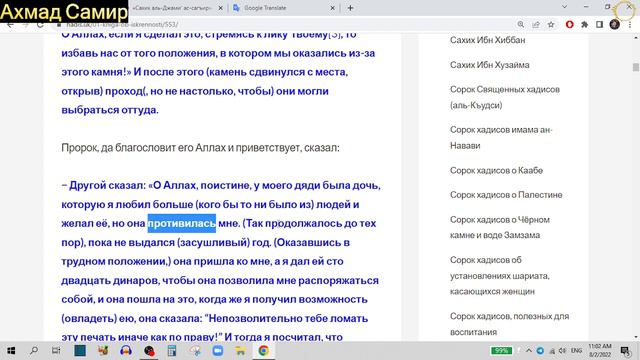Open the notification center icon
This screenshot has width=640, height=360.
pyautogui.click(x=625, y=351)
